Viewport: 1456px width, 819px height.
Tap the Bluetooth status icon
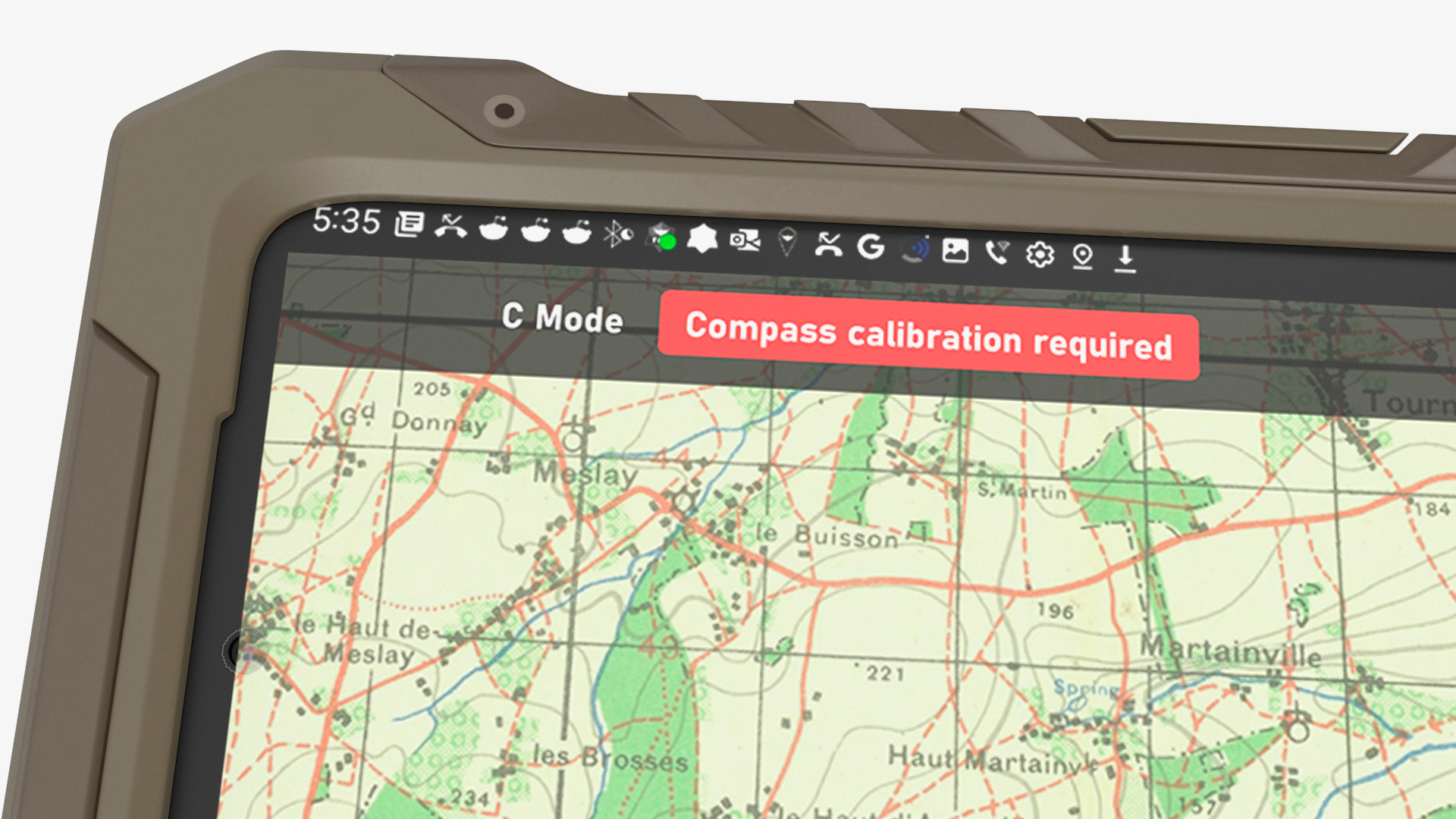point(618,234)
